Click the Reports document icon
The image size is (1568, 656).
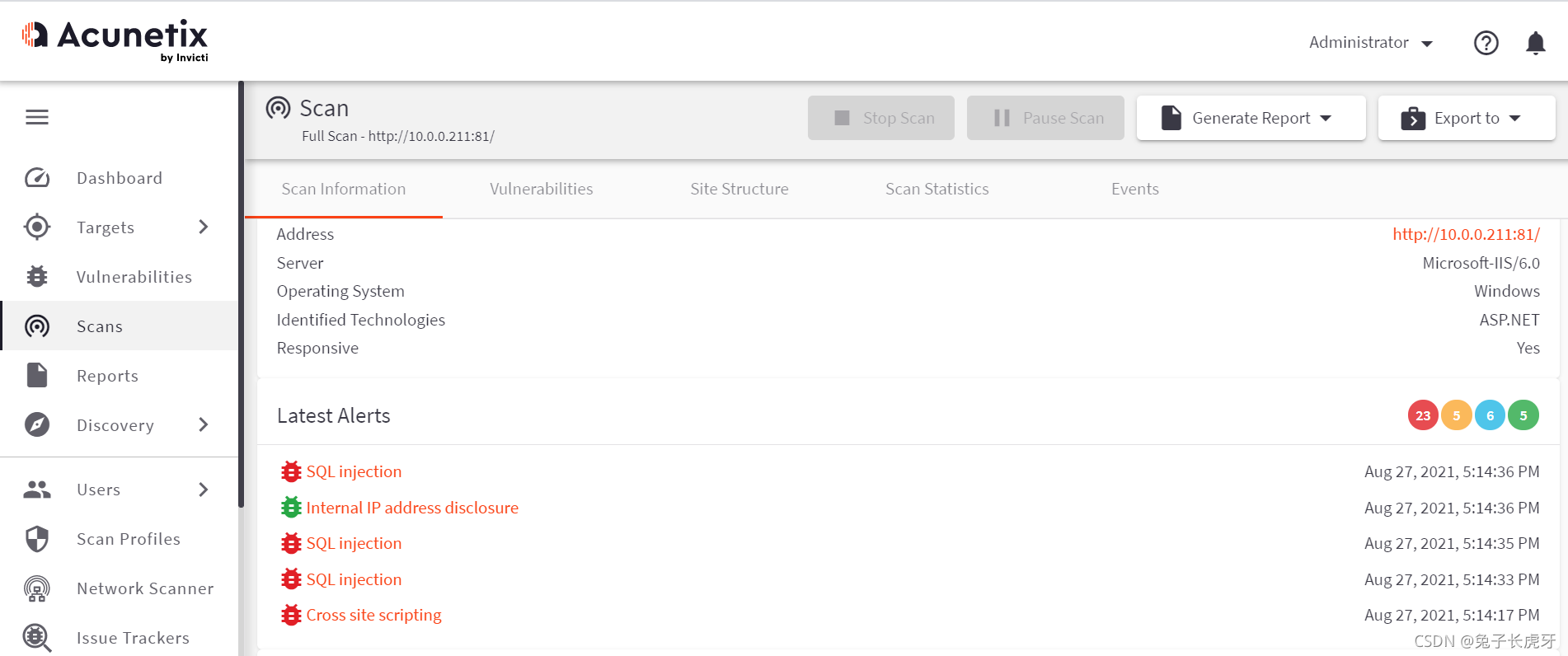(37, 375)
